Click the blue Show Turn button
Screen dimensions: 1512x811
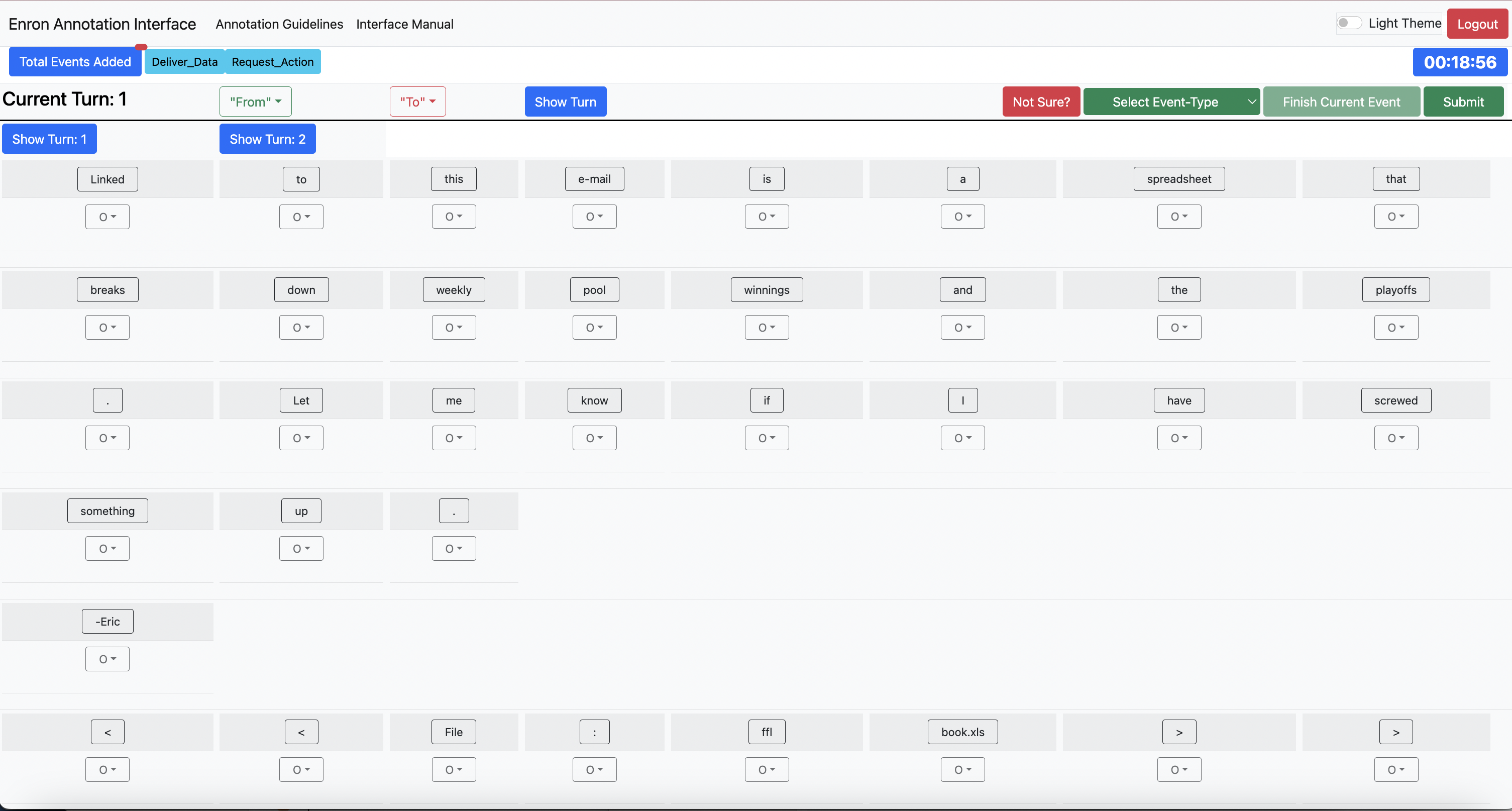(565, 102)
